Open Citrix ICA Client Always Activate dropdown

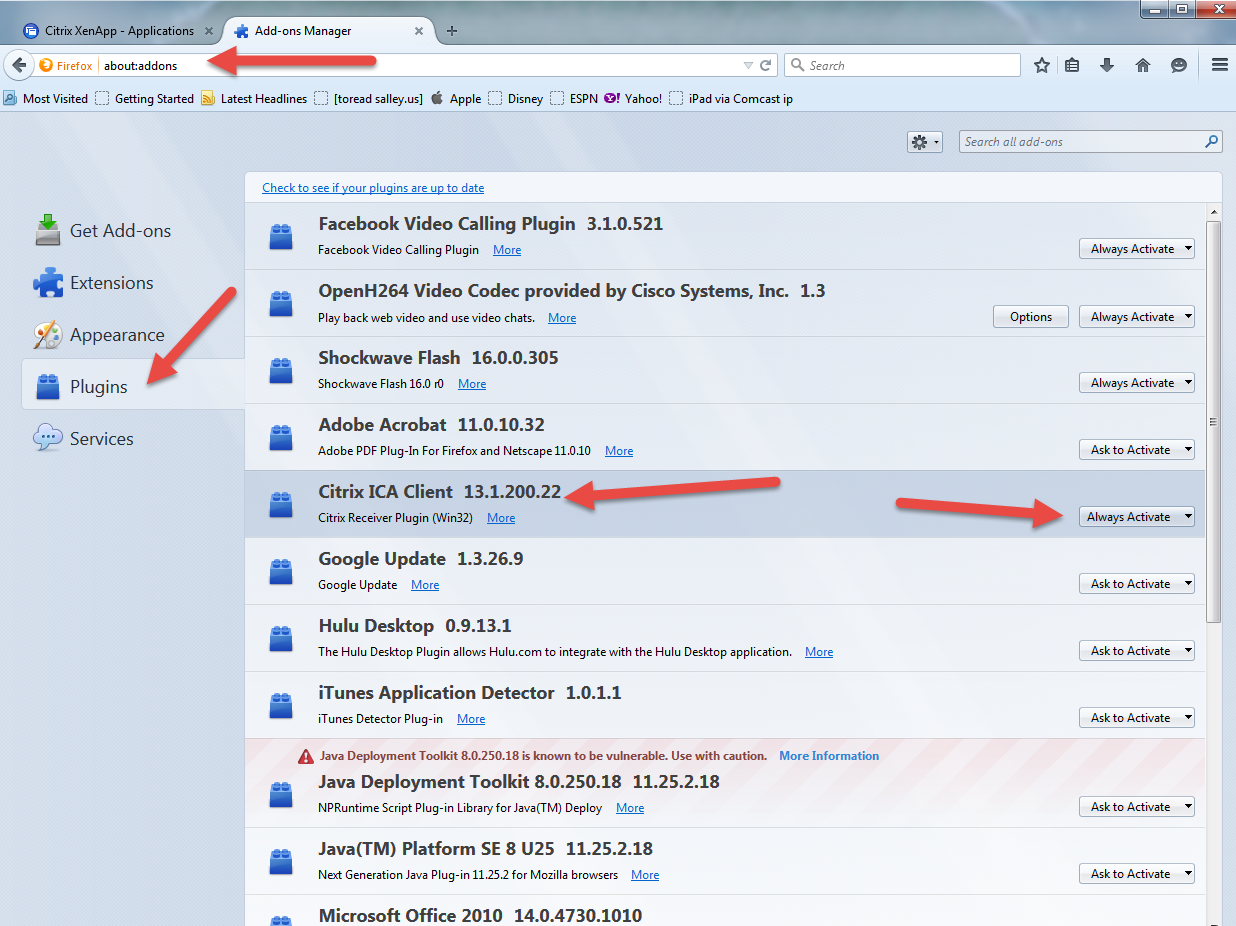click(1137, 517)
